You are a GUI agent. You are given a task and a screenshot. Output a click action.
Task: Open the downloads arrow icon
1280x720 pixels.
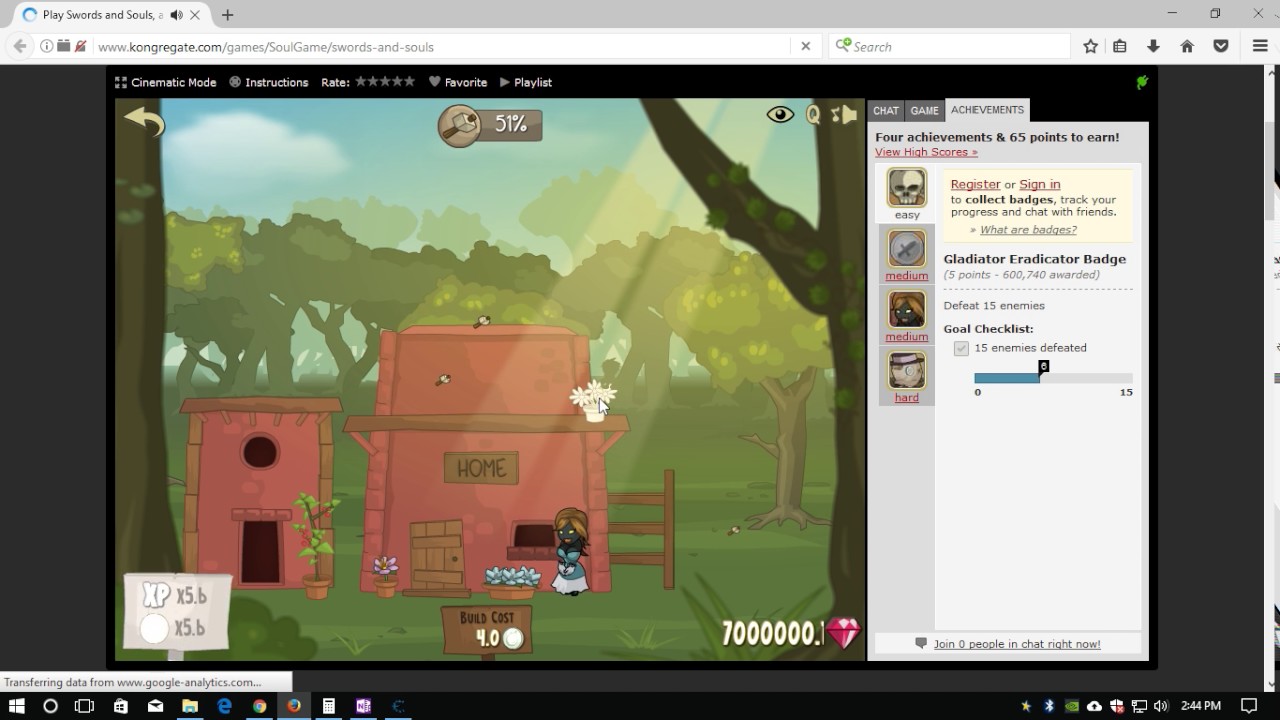[1153, 46]
